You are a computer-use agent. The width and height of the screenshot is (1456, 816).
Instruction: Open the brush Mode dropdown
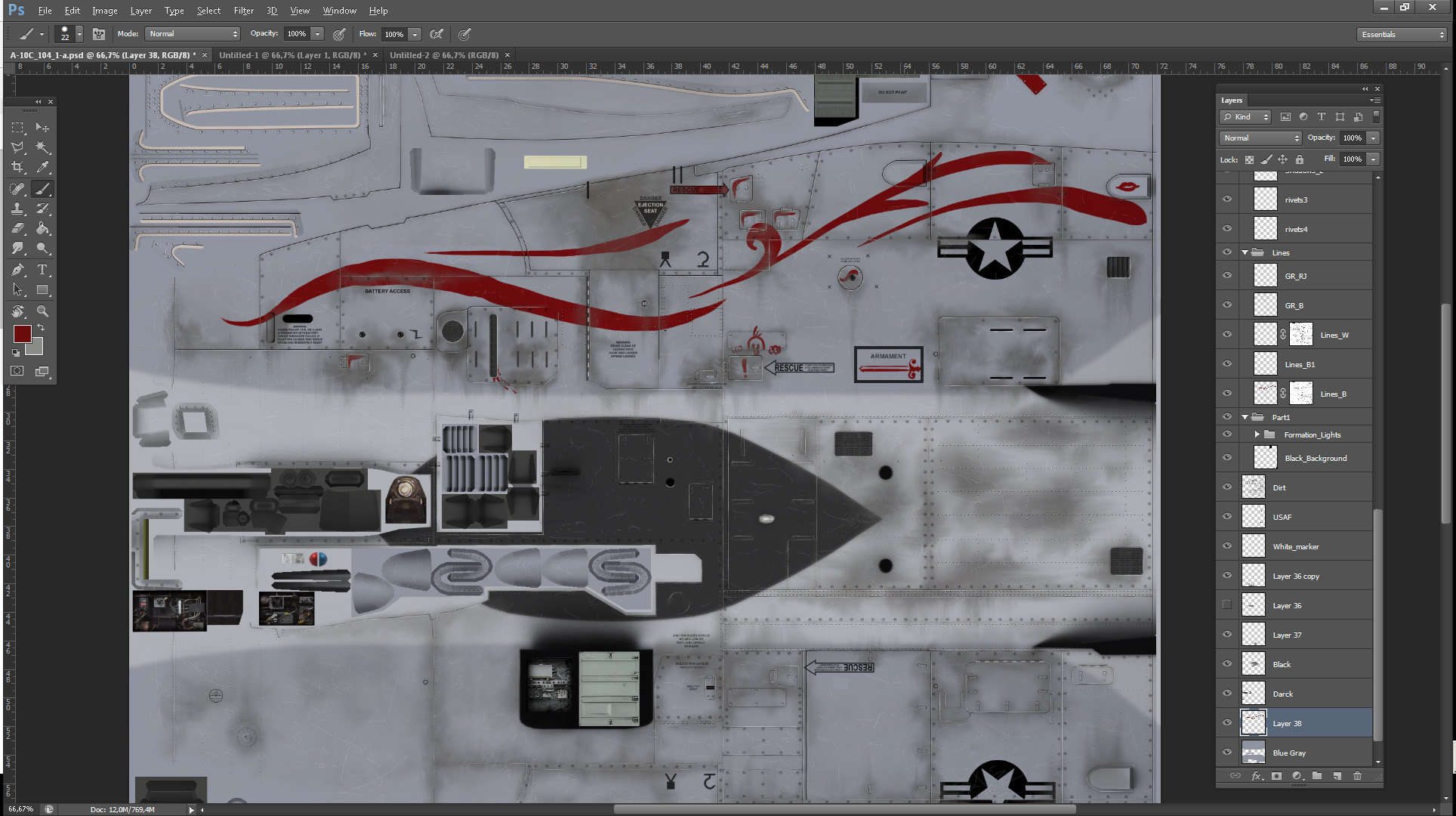tap(193, 34)
